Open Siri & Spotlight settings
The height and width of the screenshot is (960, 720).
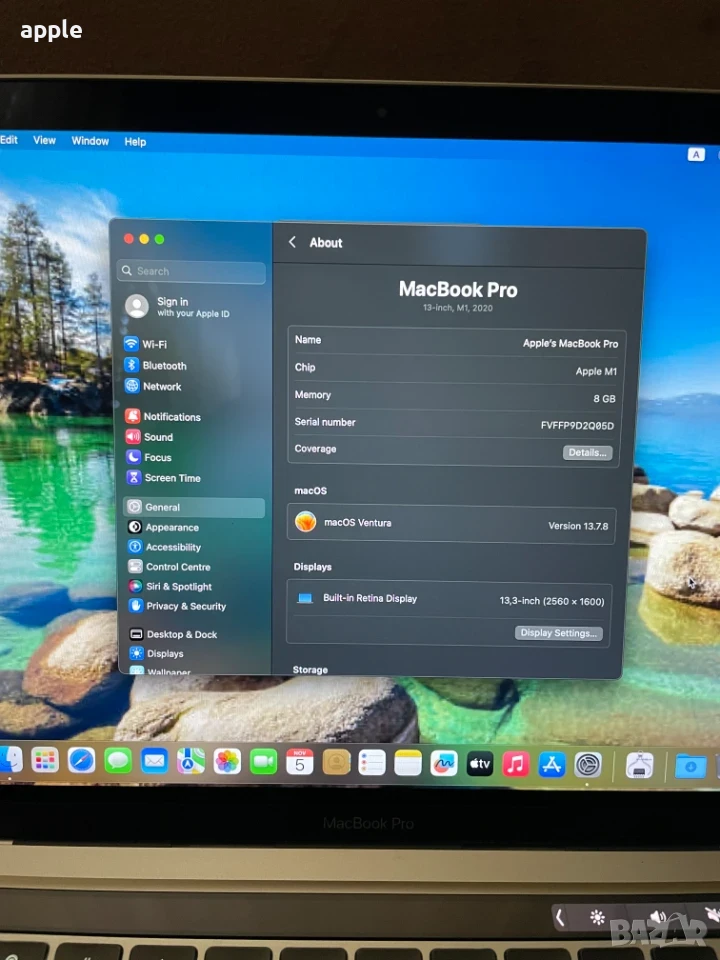170,586
